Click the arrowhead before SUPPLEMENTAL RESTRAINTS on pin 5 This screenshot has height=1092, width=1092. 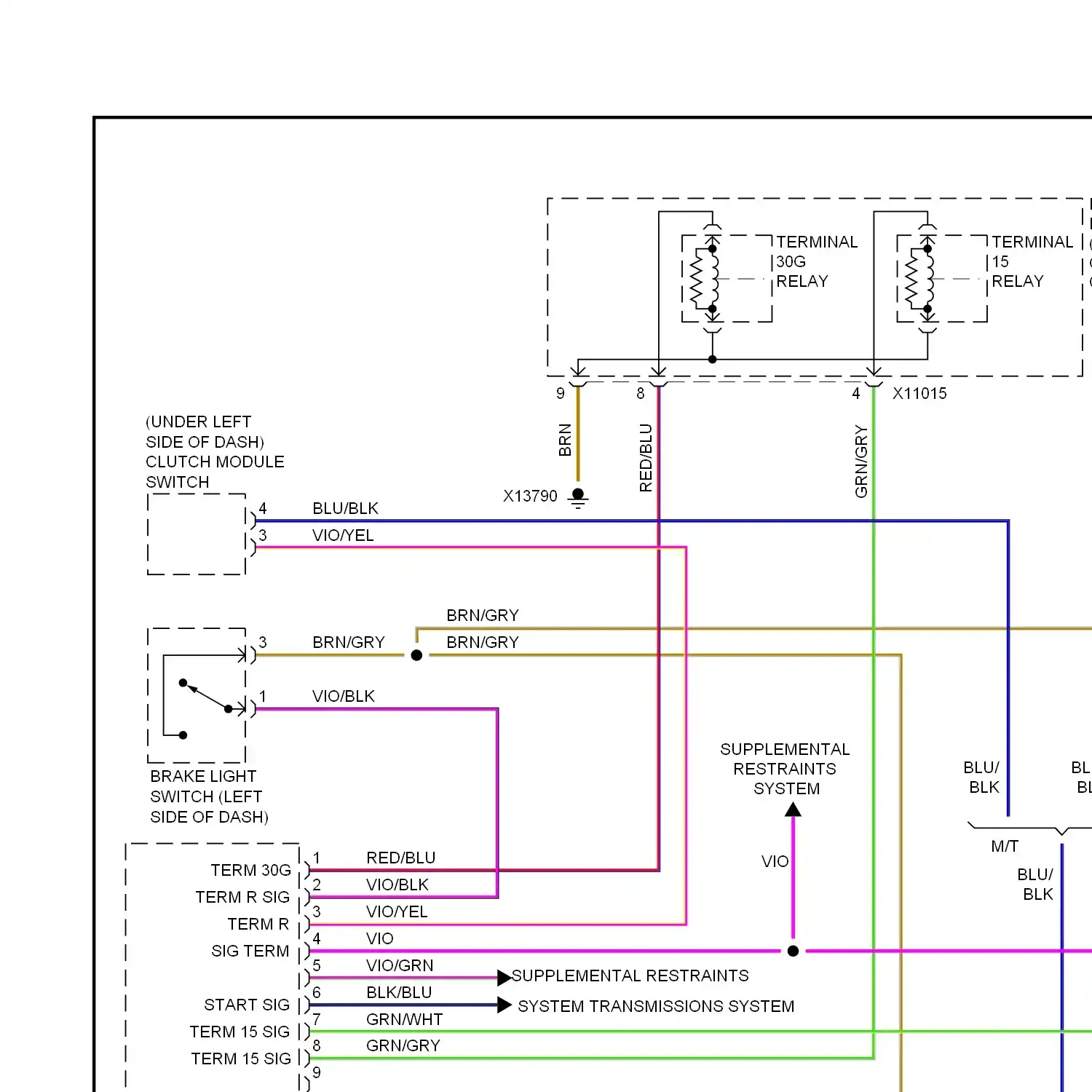click(x=504, y=977)
